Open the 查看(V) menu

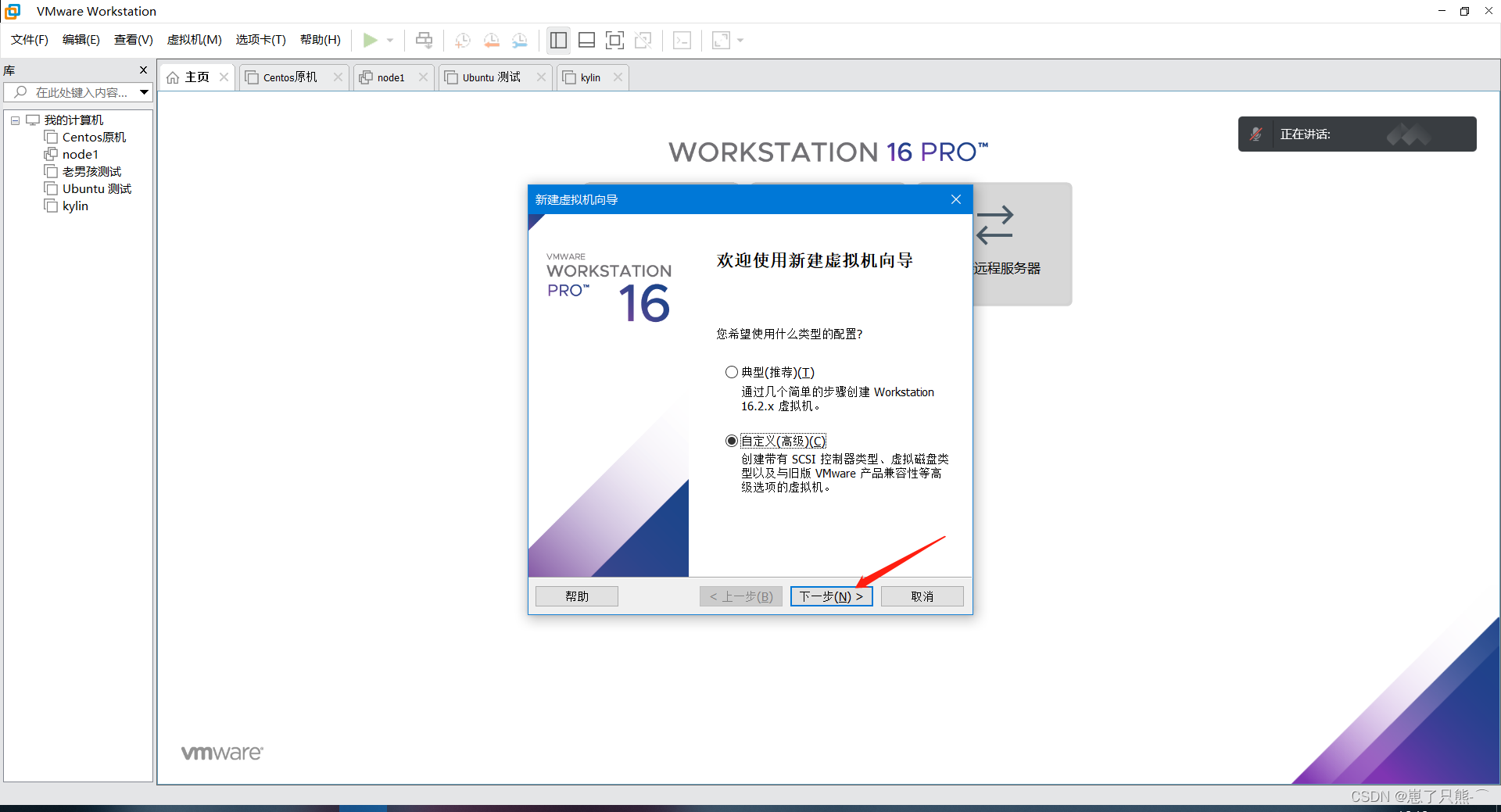[134, 40]
